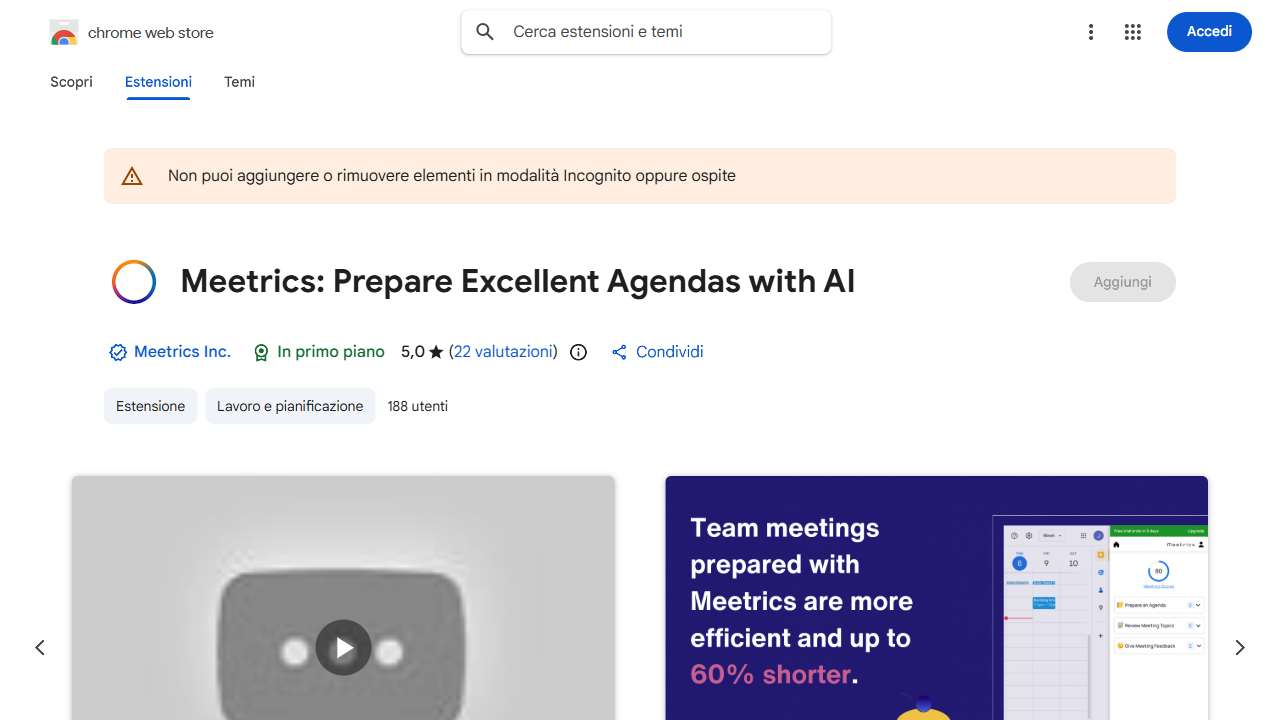Focus the Cerca estensioni e temi field
Screen dimensions: 1280x720
(x=646, y=32)
